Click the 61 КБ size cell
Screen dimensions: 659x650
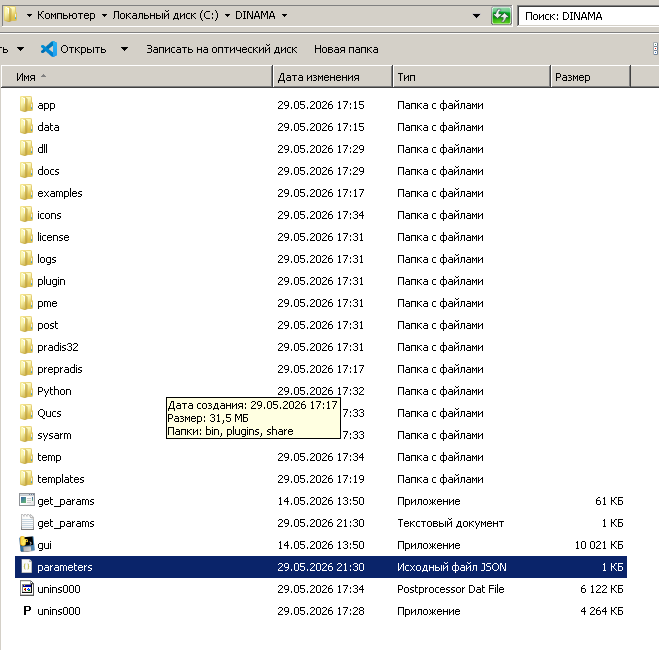(x=609, y=501)
